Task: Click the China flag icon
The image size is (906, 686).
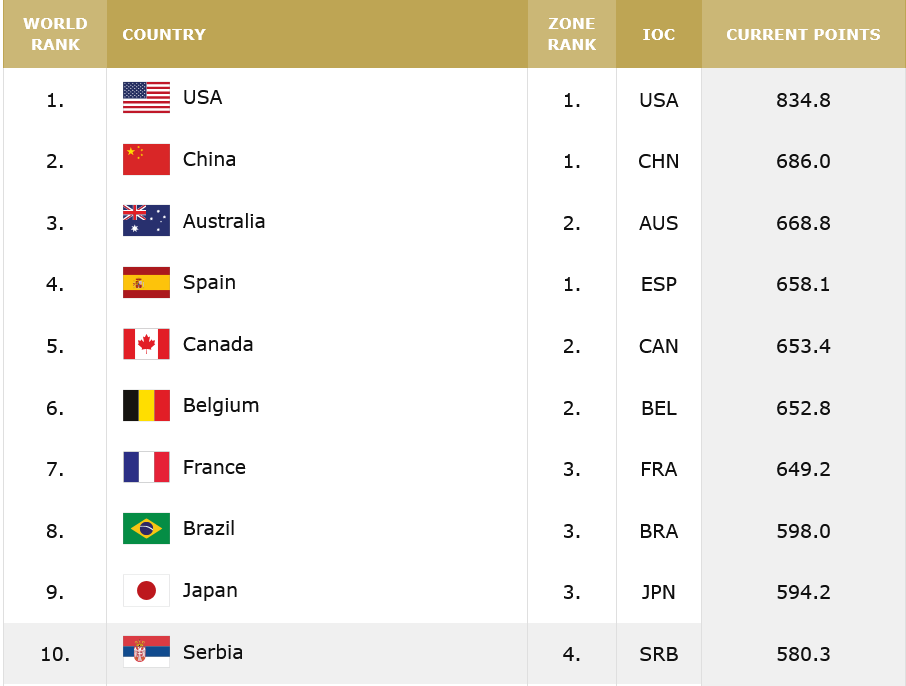Action: (x=146, y=160)
